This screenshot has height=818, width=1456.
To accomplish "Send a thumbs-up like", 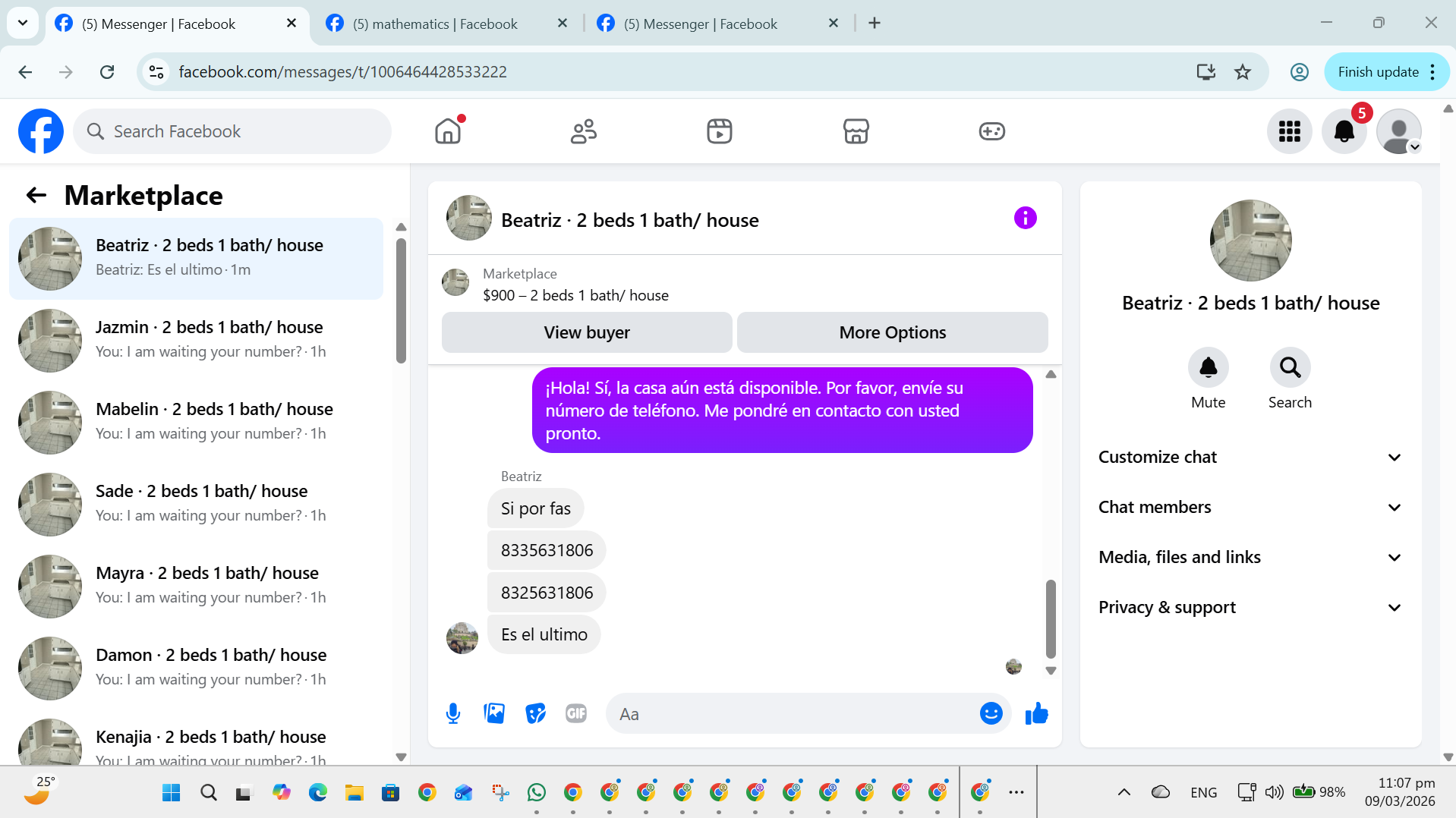I will click(1036, 713).
